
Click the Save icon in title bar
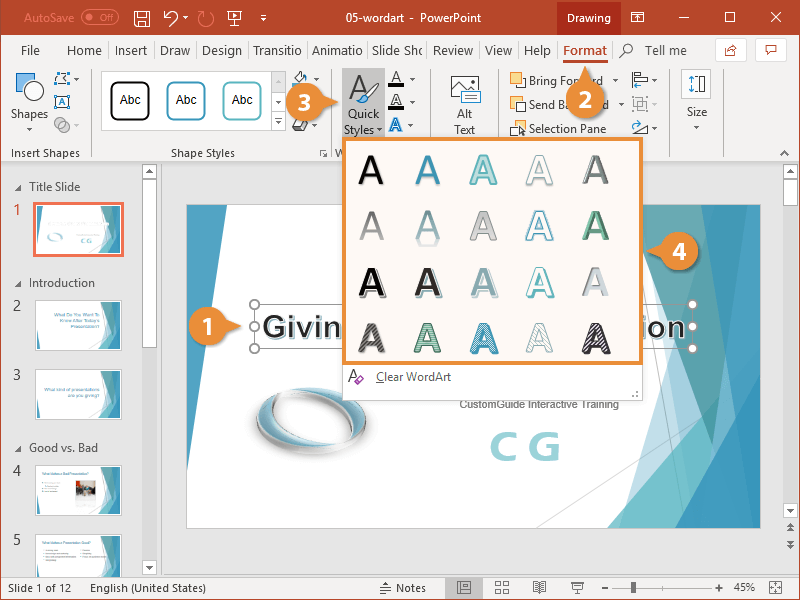tap(142, 18)
